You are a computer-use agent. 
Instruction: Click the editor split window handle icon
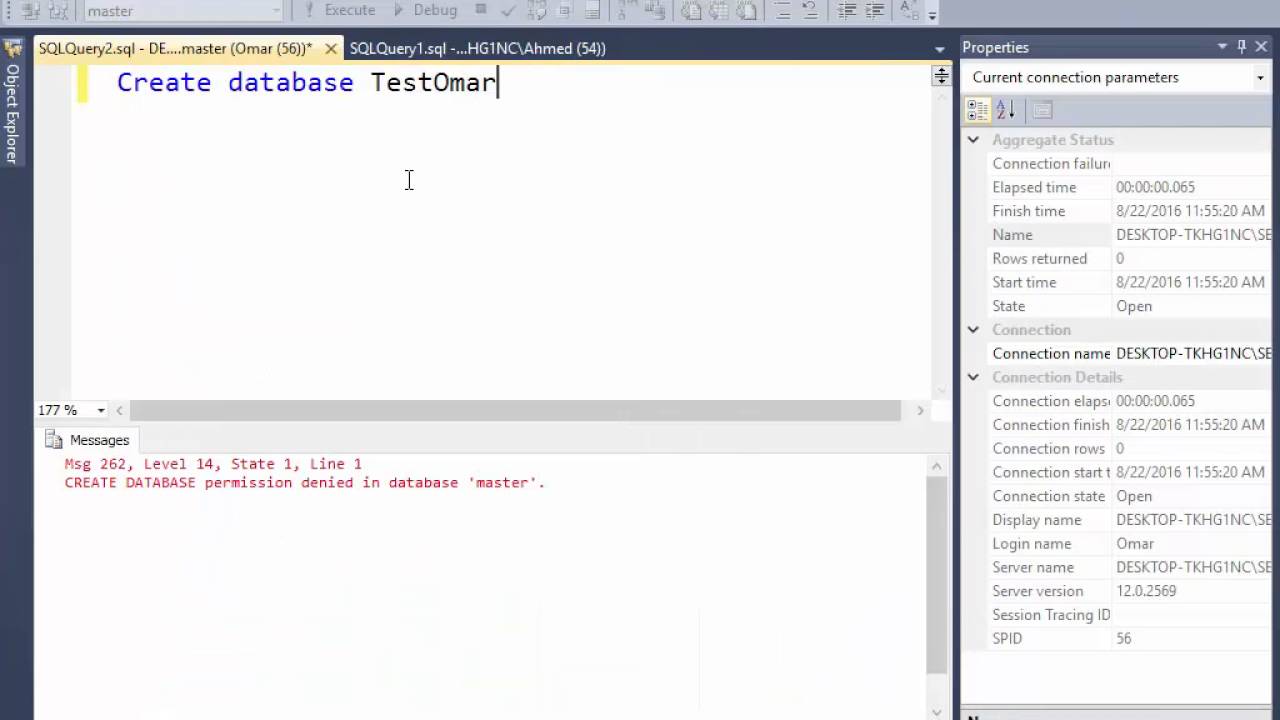coord(941,76)
